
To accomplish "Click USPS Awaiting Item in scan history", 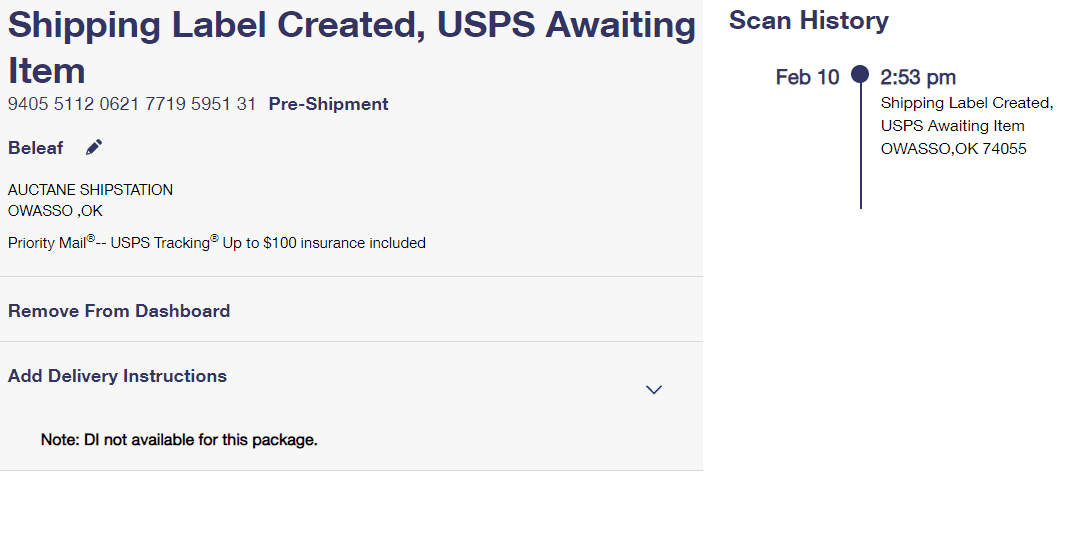I will point(953,126).
